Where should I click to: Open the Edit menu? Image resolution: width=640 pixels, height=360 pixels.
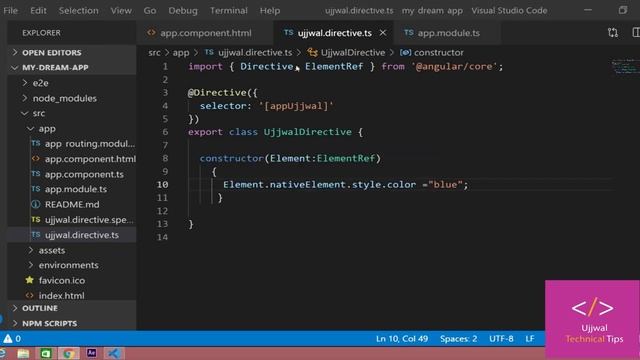coord(38,11)
